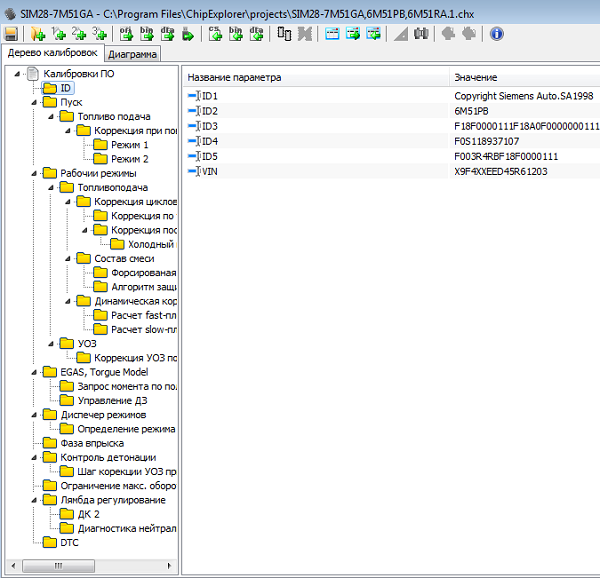Screen dimensions: 600x578
Task: Collapse the Пуск tree node
Action: point(36,102)
